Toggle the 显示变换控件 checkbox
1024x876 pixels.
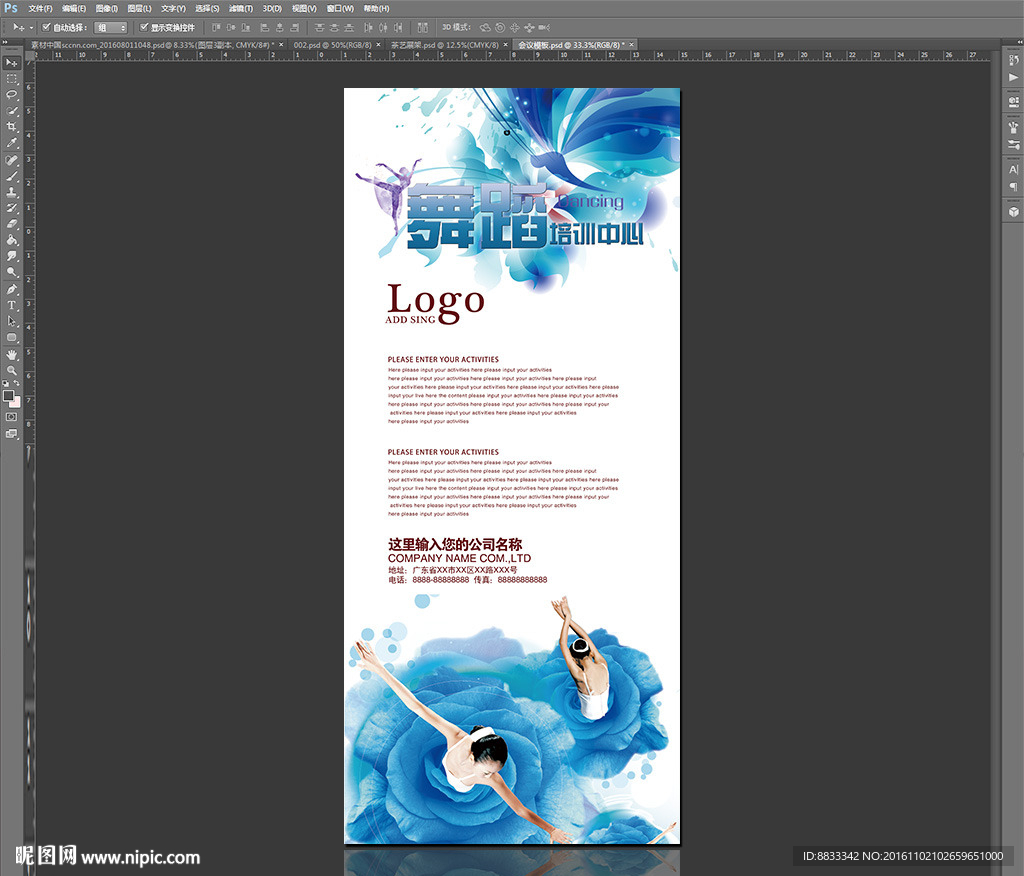point(144,27)
